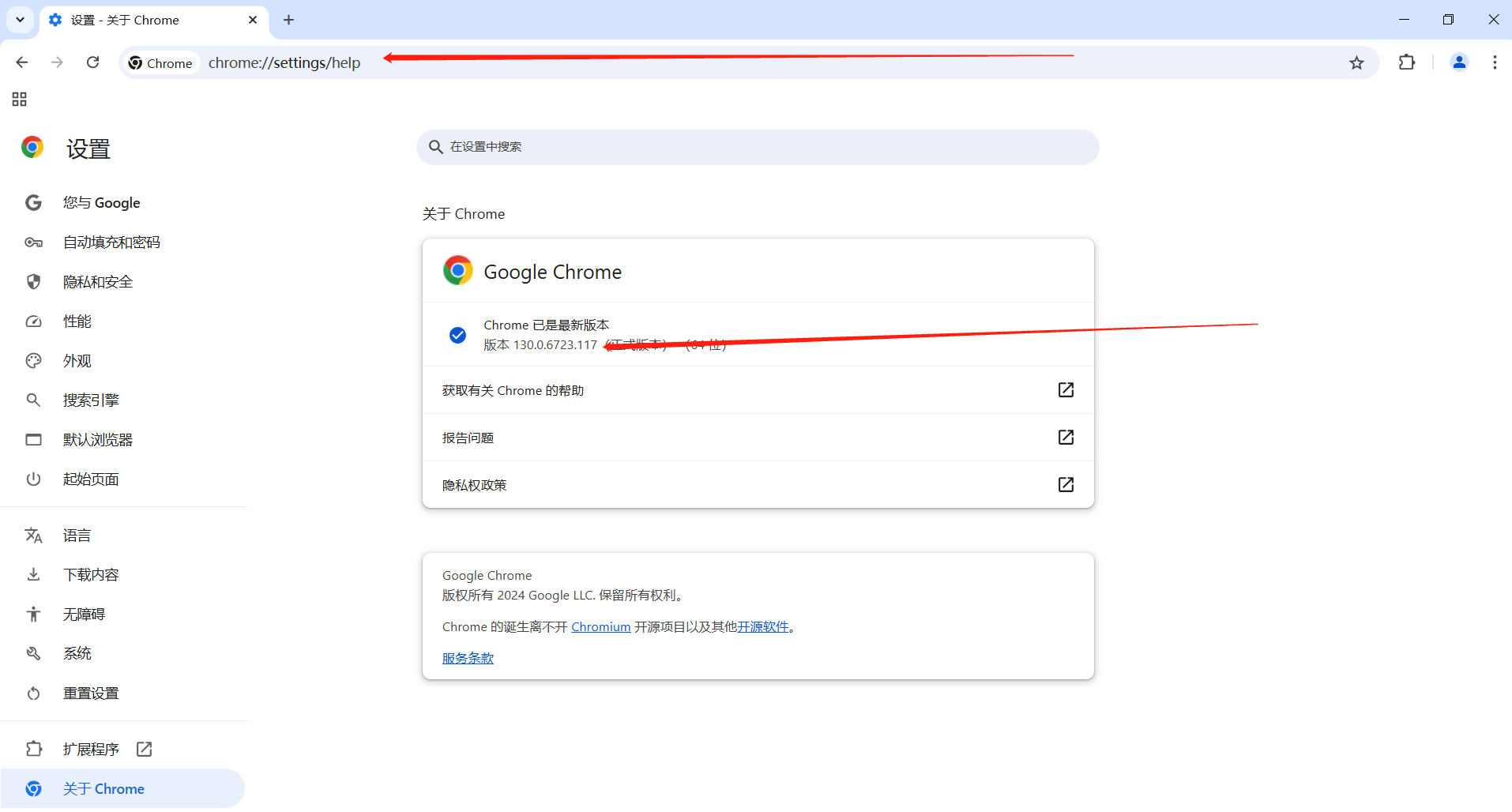Click the blue checkmark update status icon
This screenshot has width=1512, height=812.
[x=457, y=335]
